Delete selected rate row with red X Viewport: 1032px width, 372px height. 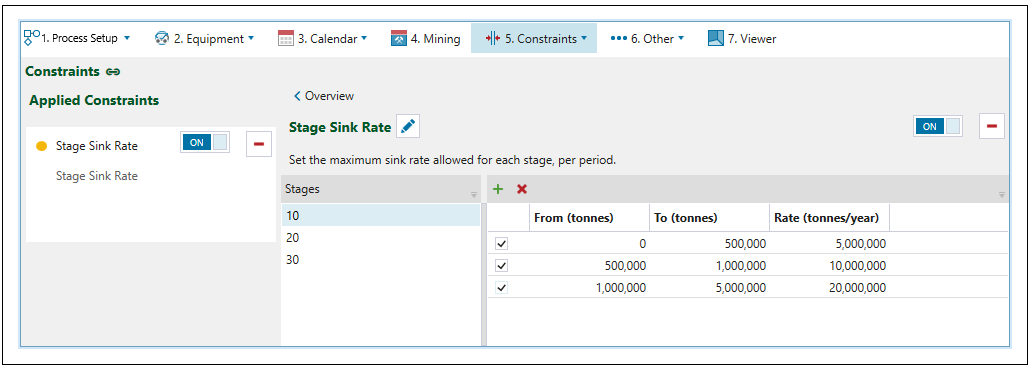coord(522,189)
